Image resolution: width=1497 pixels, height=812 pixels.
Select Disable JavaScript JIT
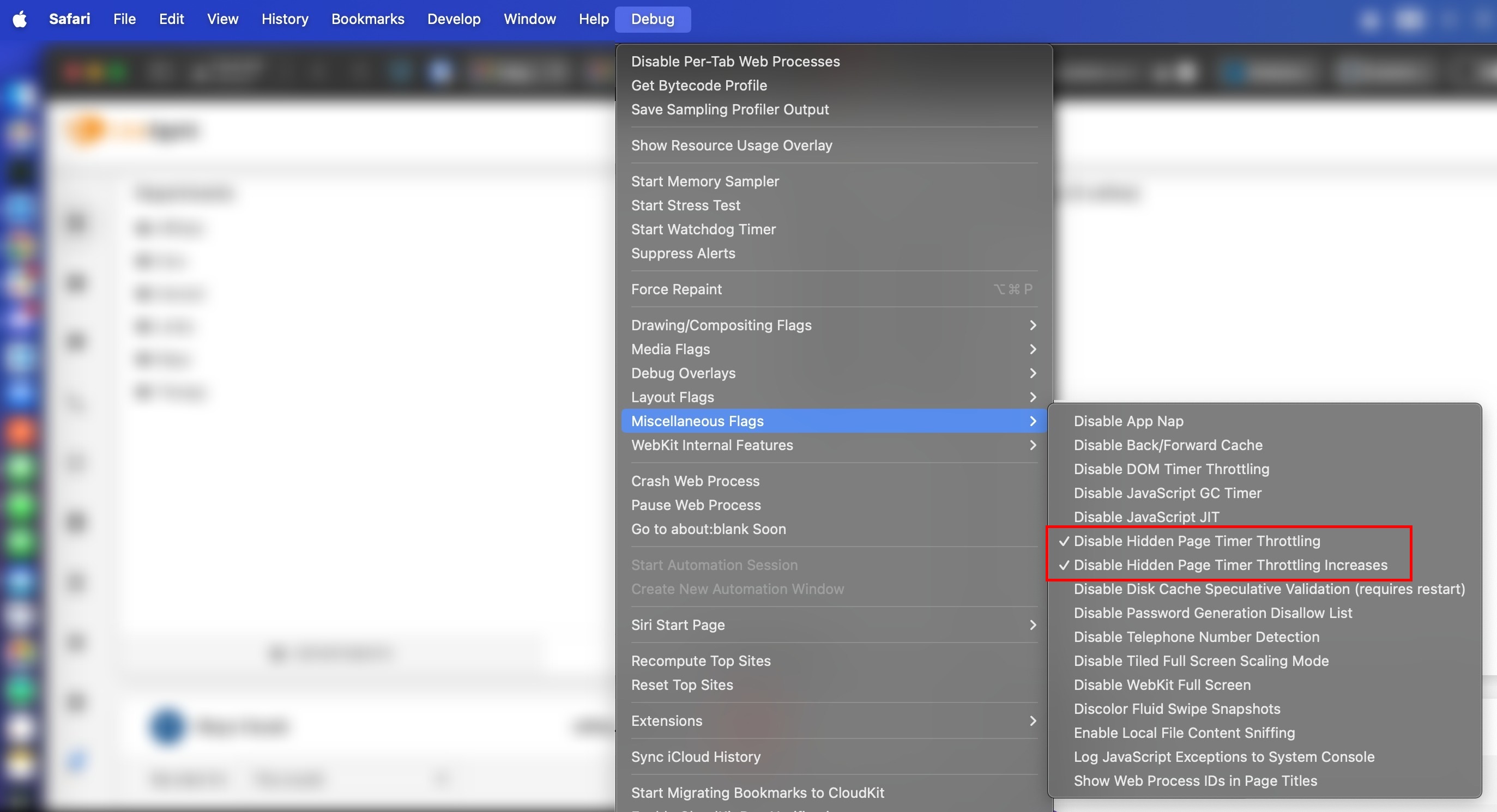tap(1146, 517)
